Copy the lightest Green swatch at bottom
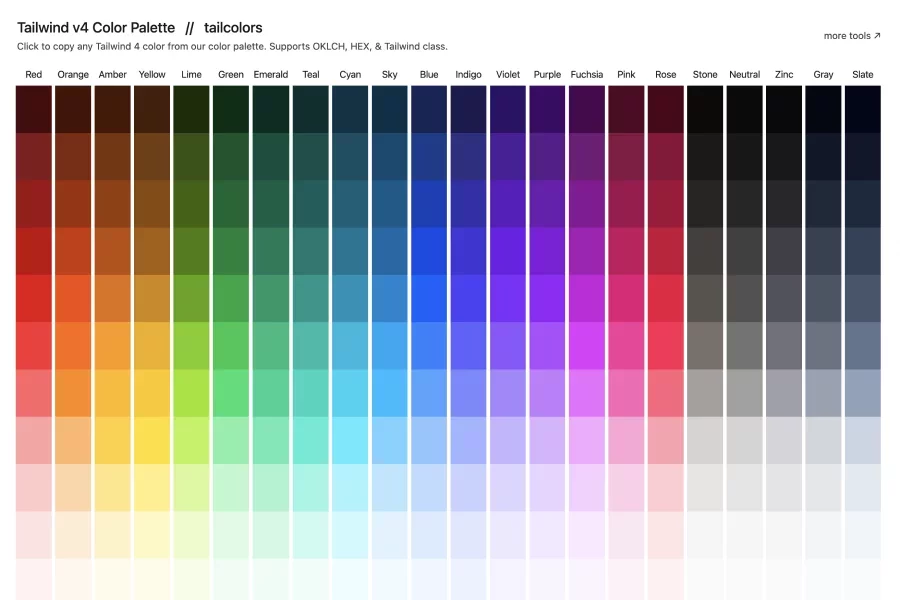This screenshot has height=600, width=900. [231, 579]
